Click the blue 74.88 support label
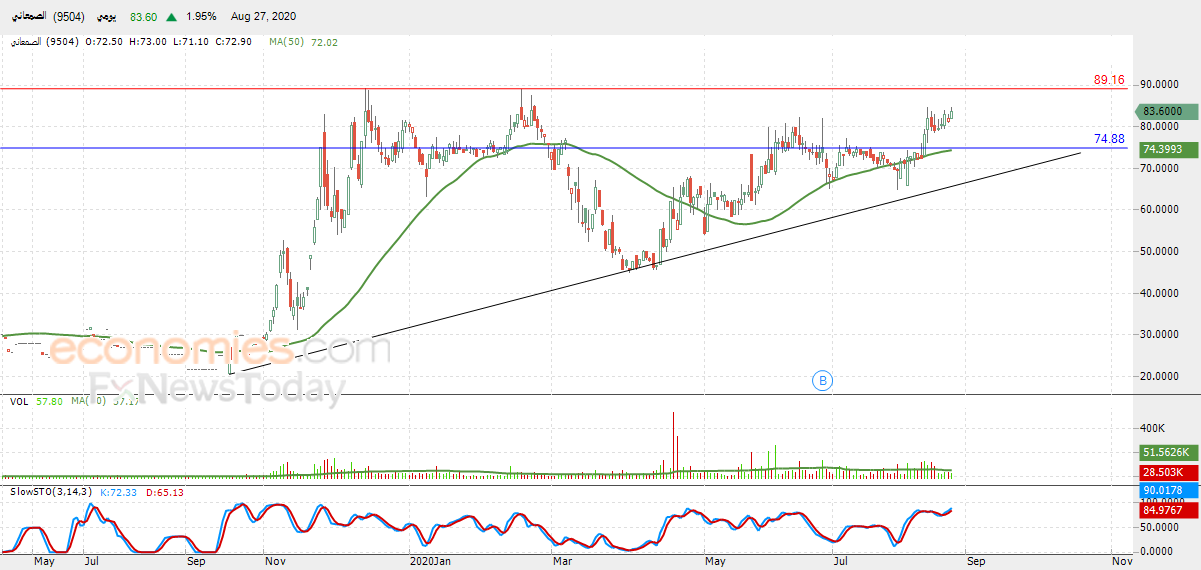Viewport: 1201px width, 570px height. tap(1109, 138)
